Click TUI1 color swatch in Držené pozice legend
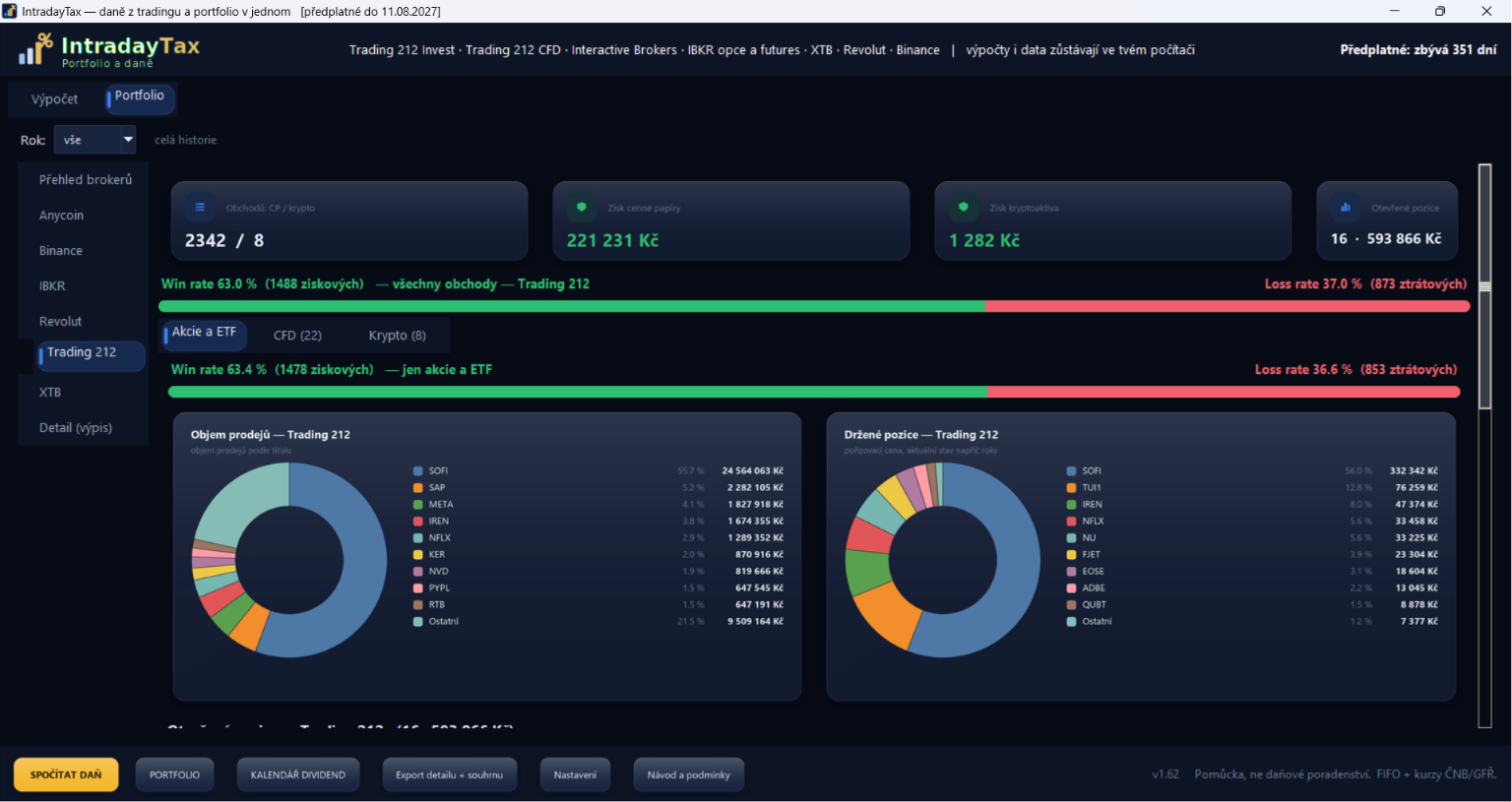1512x802 pixels. [1072, 488]
